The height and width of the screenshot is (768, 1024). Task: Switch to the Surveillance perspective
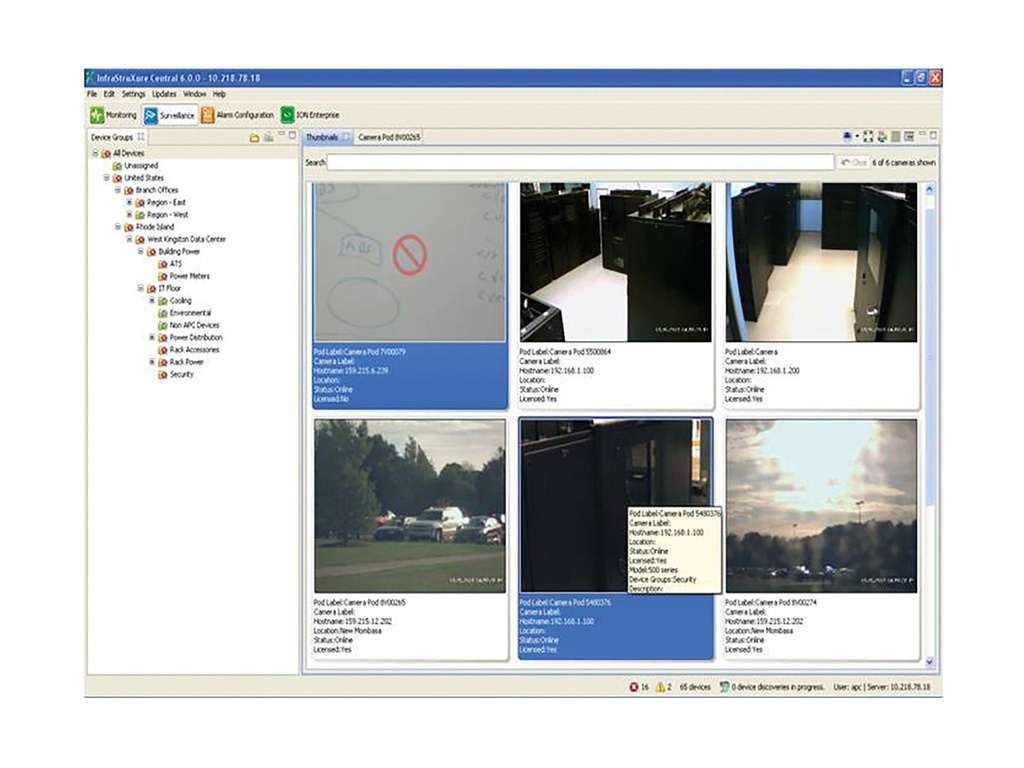click(169, 116)
